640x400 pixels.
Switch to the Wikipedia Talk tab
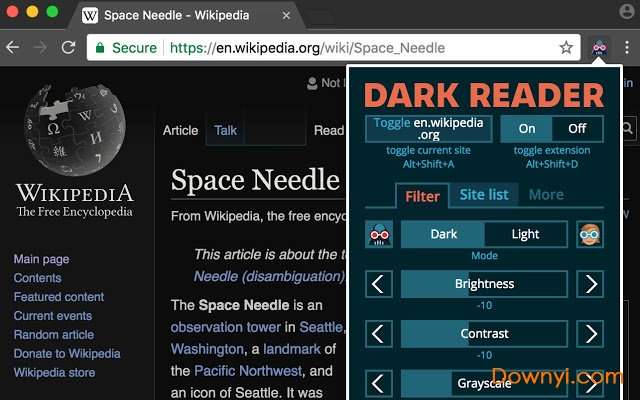click(225, 130)
